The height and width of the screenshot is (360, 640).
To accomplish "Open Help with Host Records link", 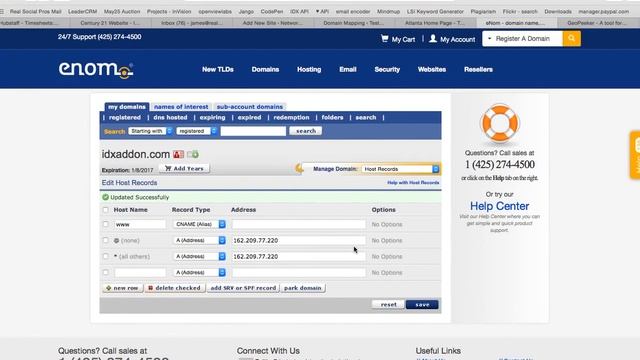I will click(413, 182).
